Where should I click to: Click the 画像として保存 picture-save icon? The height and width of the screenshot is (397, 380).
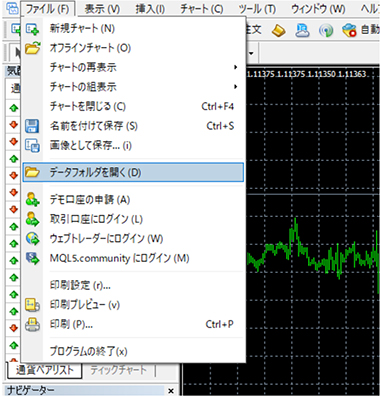pyautogui.click(x=33, y=146)
